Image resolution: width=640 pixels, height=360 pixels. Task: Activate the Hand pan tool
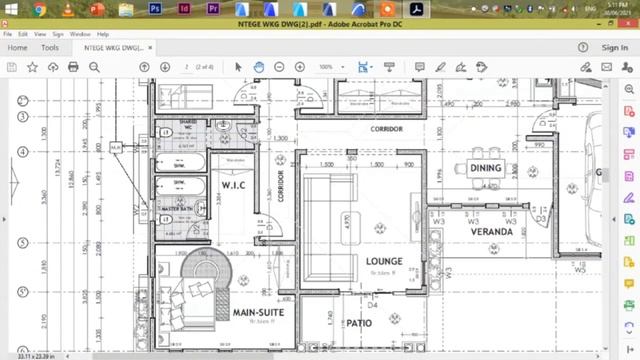pyautogui.click(x=259, y=67)
